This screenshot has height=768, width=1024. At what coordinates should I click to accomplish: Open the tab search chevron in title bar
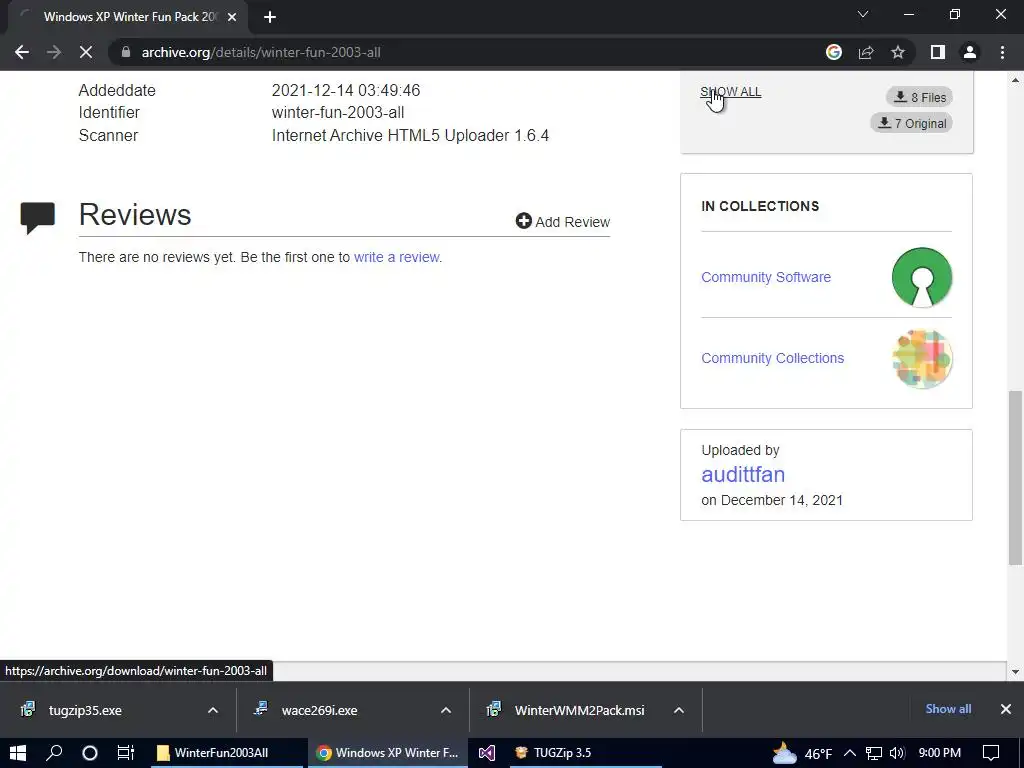[x=863, y=14]
